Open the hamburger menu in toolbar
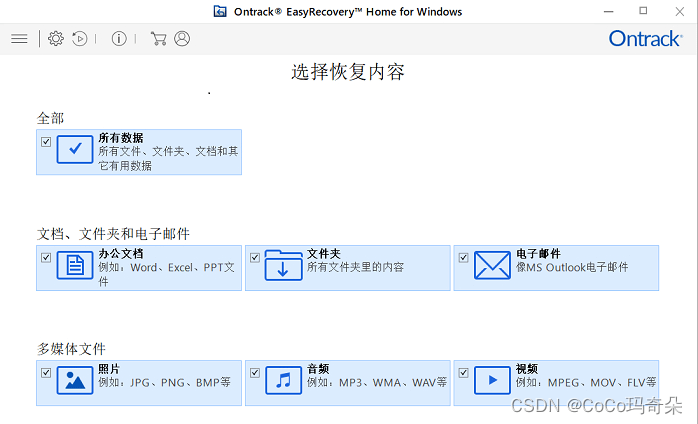 coord(19,39)
